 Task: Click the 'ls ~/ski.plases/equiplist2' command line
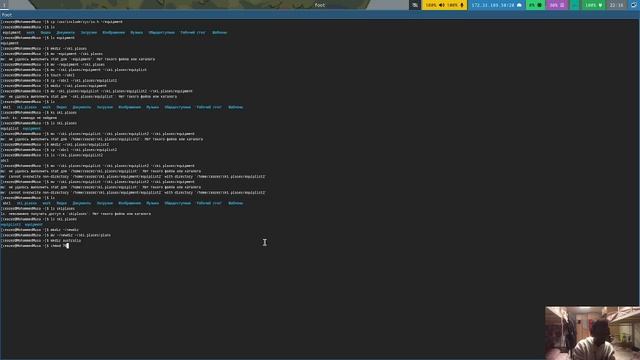pyautogui.click(x=52, y=155)
